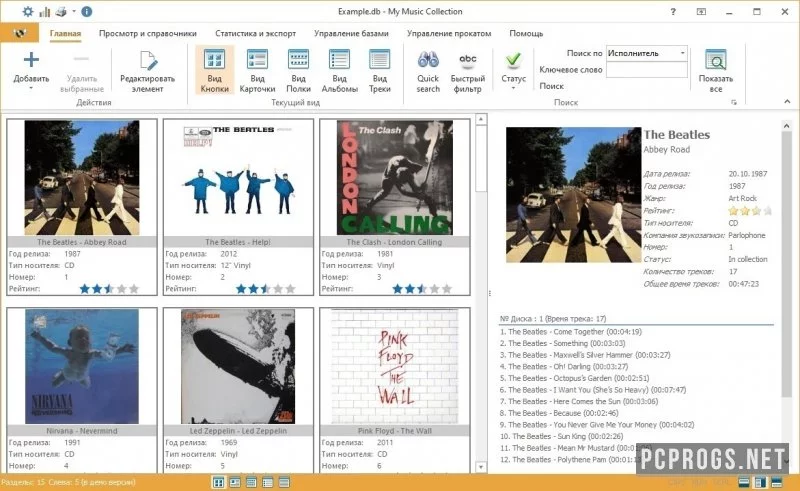Image resolution: width=800 pixels, height=491 pixels.
Task: Select The Beatles - Help! cover
Action: [238, 178]
